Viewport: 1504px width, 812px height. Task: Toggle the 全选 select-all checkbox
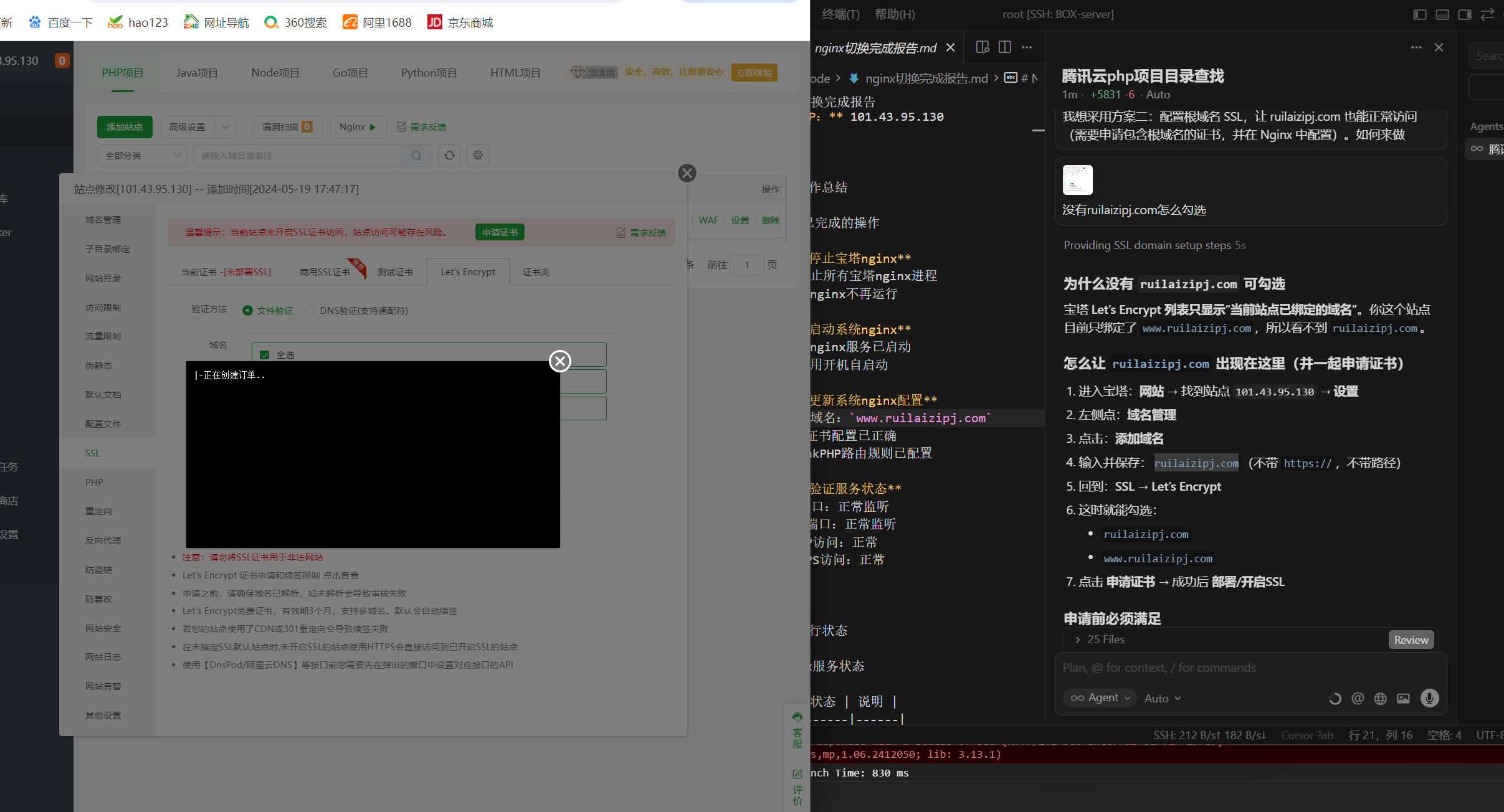coord(265,355)
